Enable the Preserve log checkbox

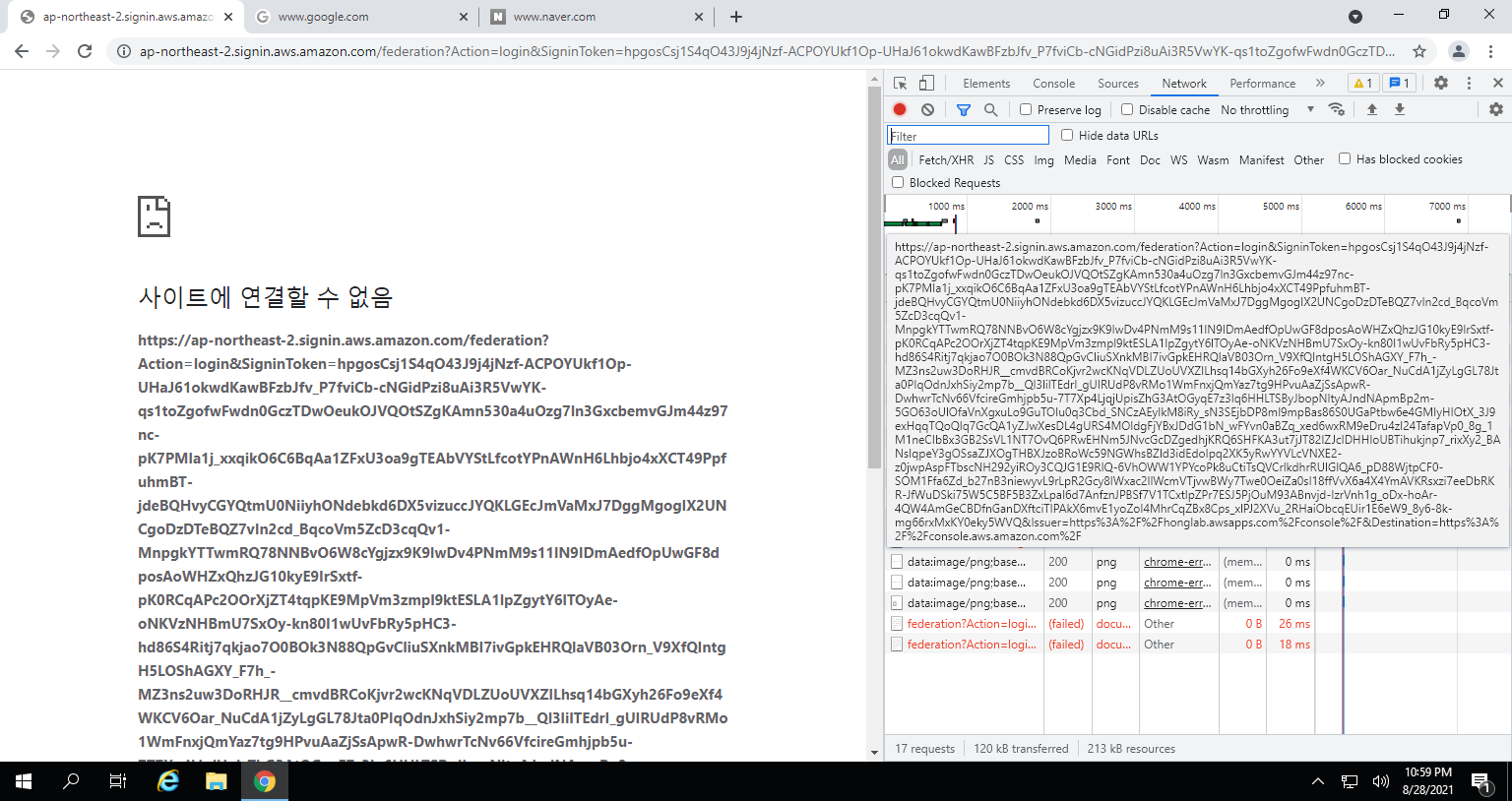click(x=1026, y=109)
